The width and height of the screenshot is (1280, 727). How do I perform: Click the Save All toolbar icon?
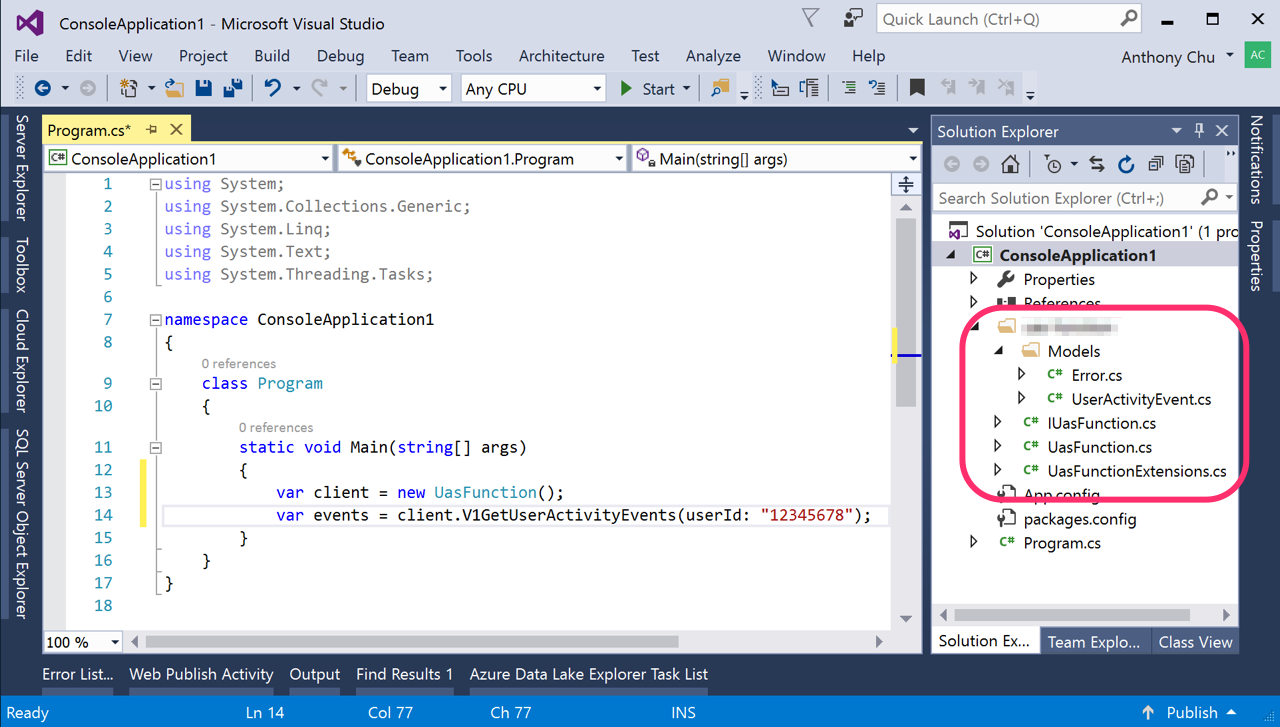(x=233, y=88)
